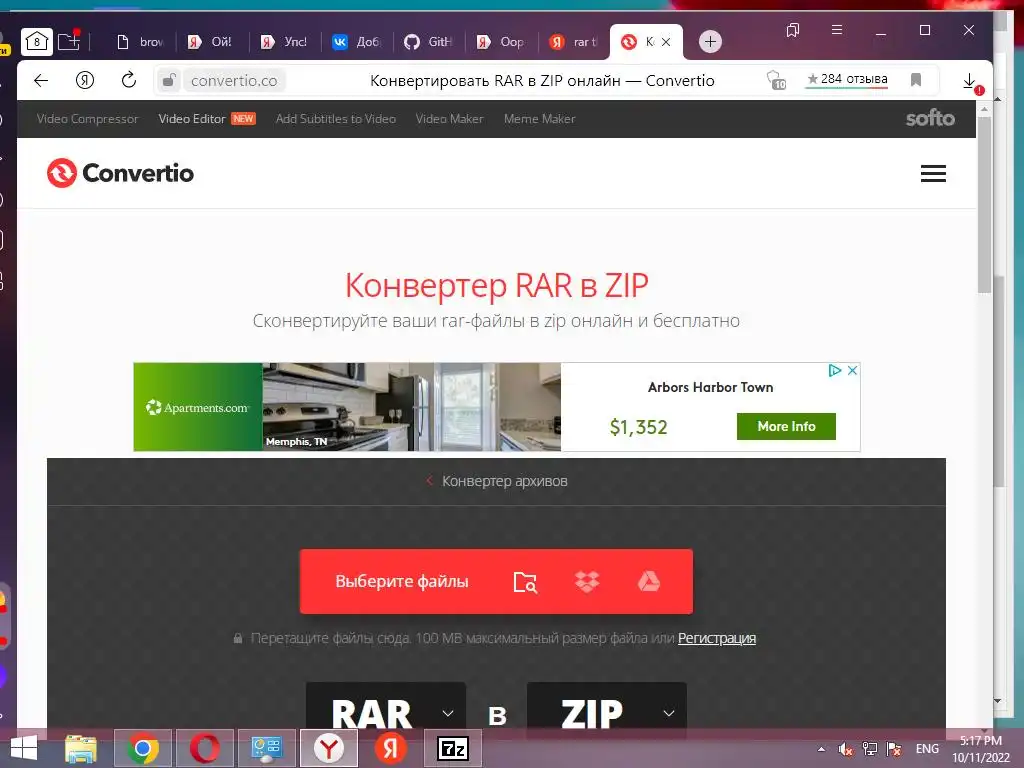
Task: Browse files with folder search icon
Action: pos(525,582)
